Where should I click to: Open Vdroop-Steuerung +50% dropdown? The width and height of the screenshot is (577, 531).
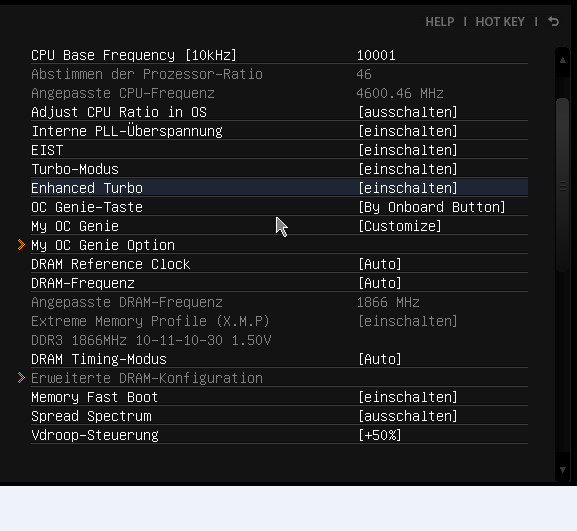tap(380, 435)
